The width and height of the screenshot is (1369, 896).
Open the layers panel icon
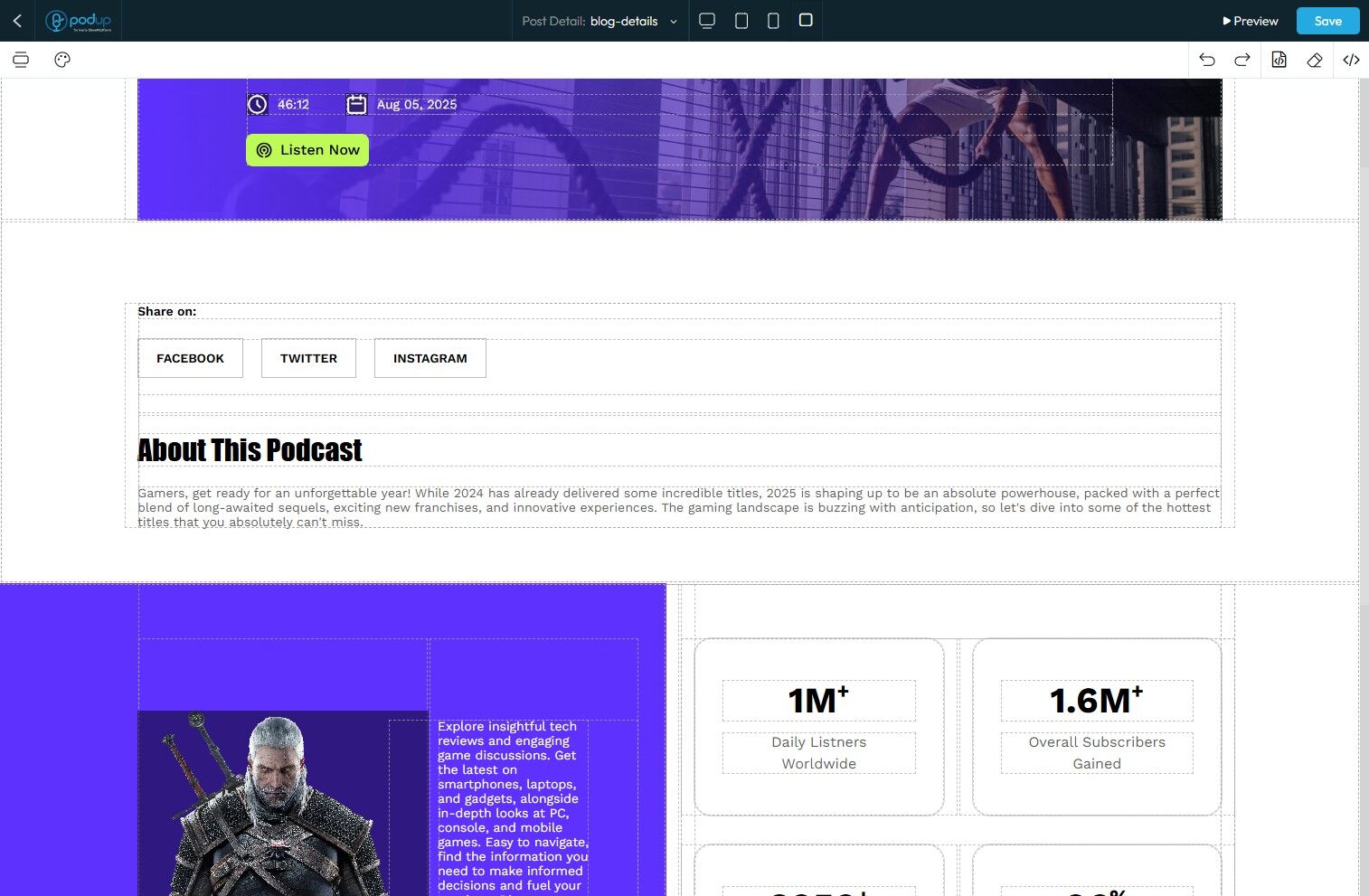21,60
